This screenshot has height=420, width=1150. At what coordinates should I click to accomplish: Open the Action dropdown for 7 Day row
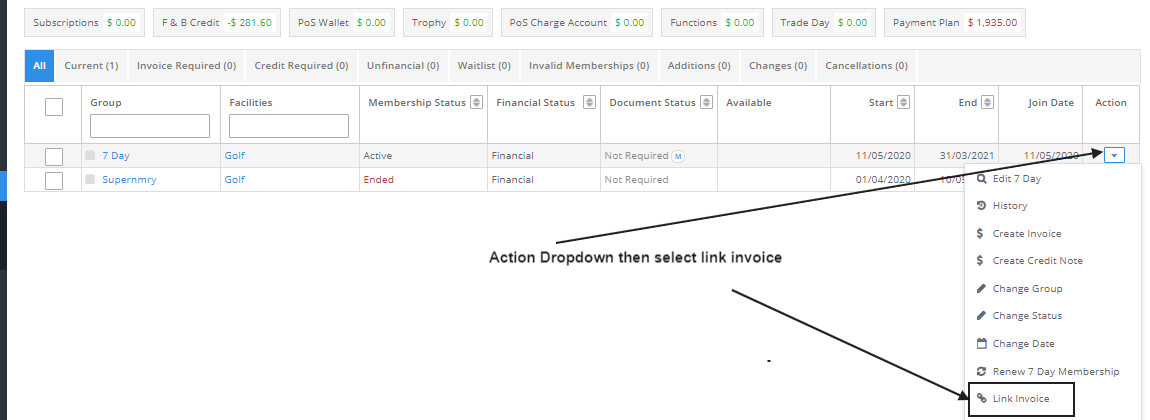[1113, 155]
